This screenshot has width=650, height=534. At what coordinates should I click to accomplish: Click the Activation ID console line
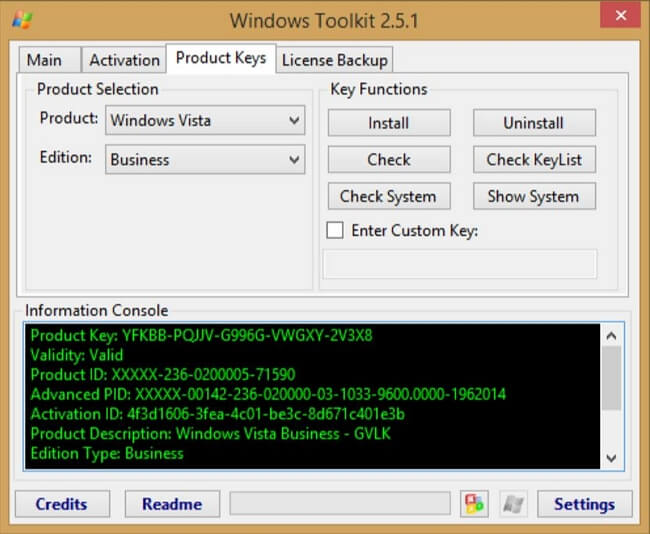[218, 414]
